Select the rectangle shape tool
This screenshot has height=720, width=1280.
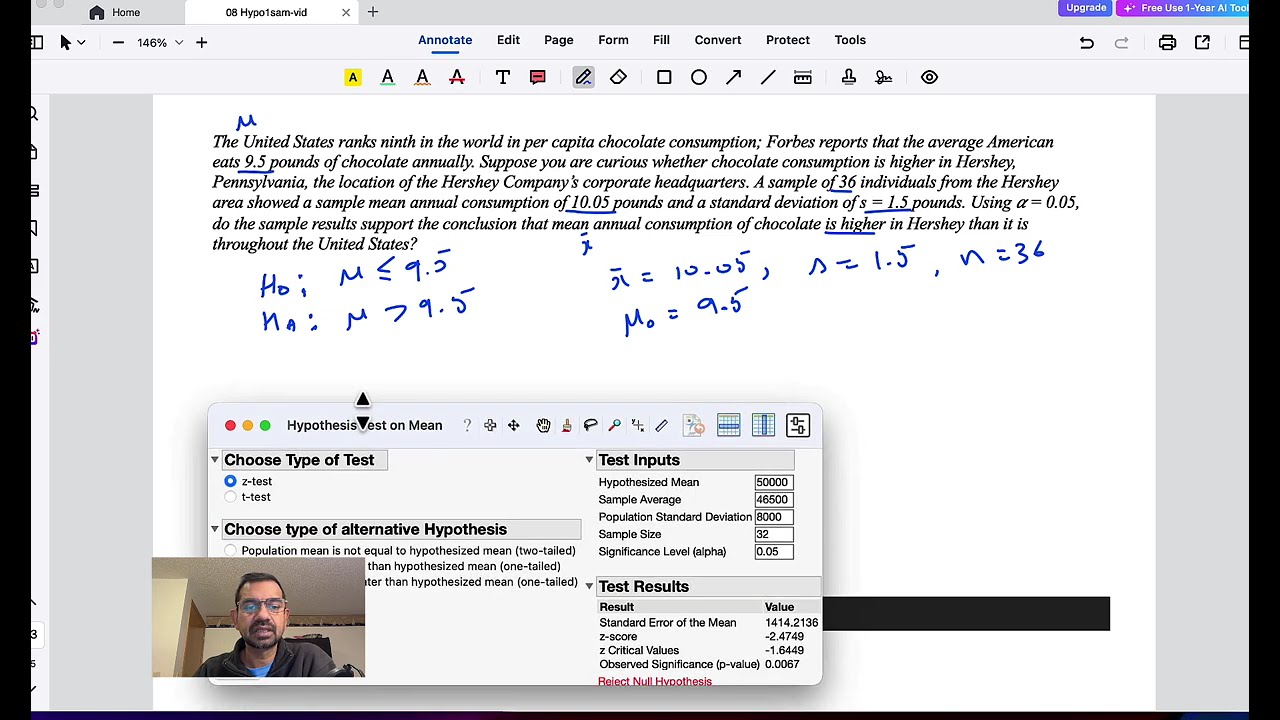point(664,77)
